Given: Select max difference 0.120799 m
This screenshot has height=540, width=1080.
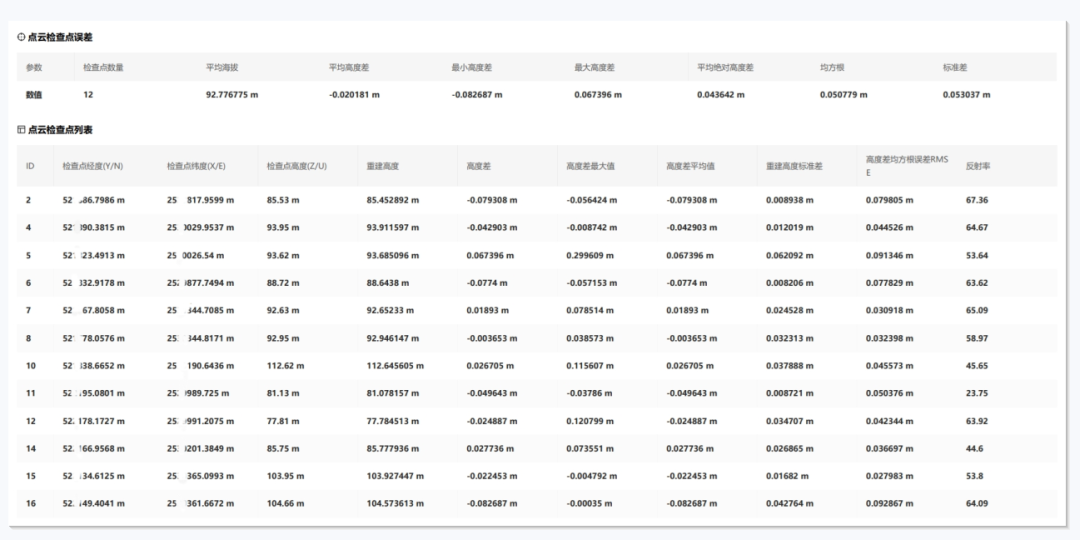Looking at the screenshot, I should point(590,422).
